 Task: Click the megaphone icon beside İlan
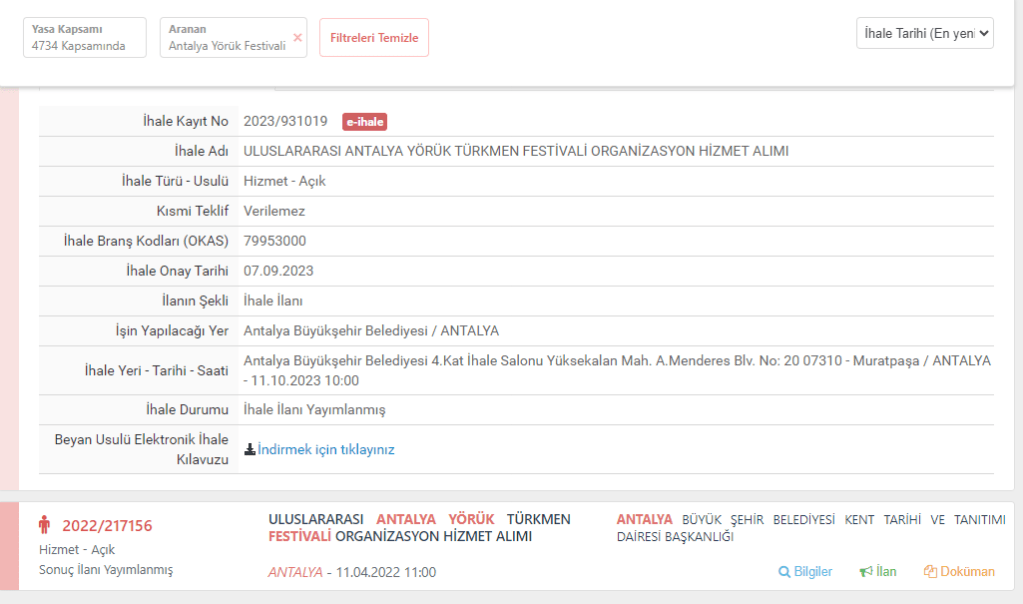865,572
